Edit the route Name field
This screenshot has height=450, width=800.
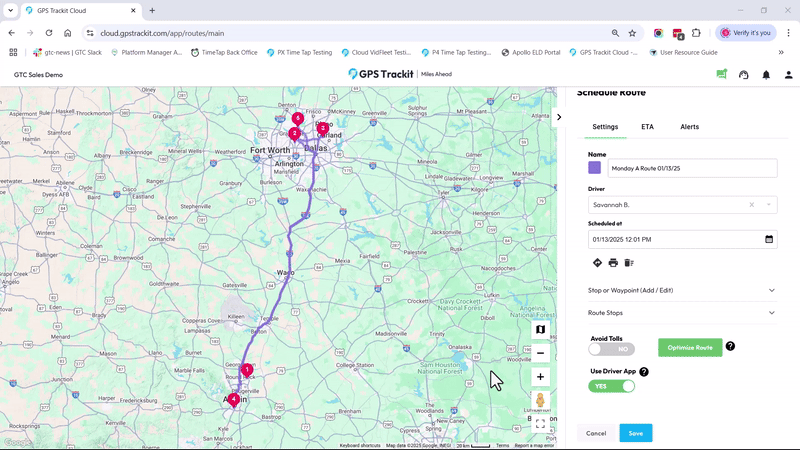pyautogui.click(x=692, y=168)
